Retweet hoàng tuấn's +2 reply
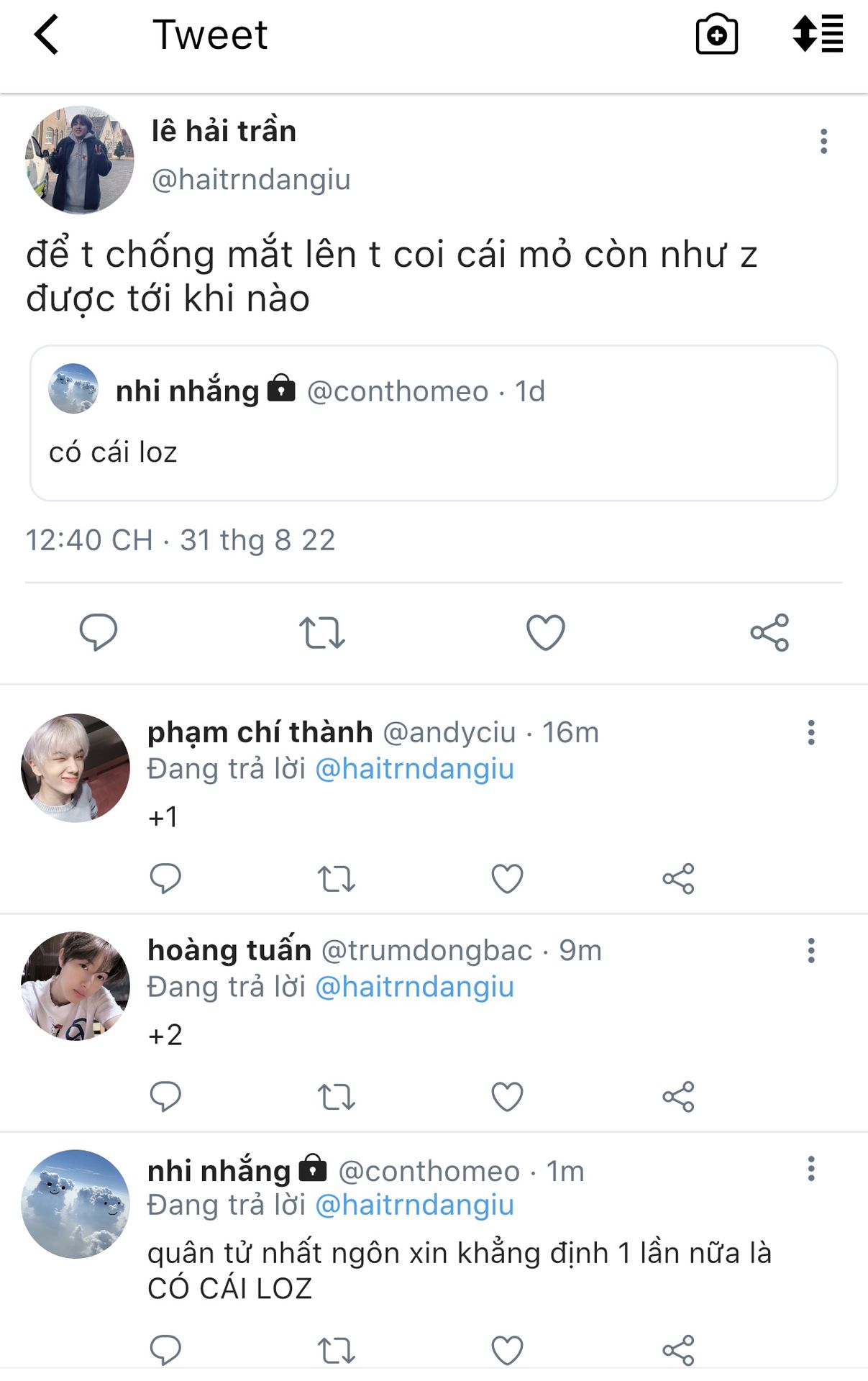 pyautogui.click(x=337, y=1097)
